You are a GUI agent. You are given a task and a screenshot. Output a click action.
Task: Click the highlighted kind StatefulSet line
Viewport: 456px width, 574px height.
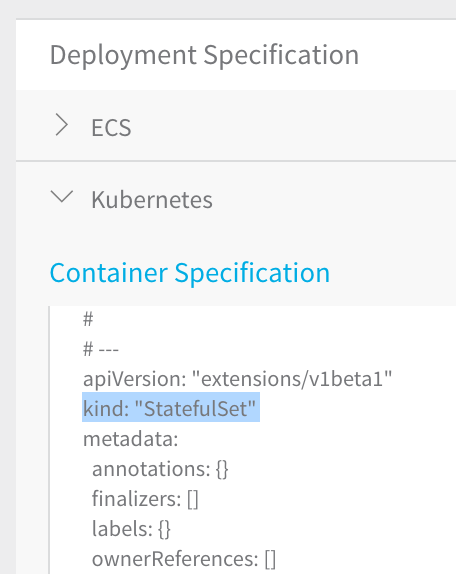click(171, 407)
